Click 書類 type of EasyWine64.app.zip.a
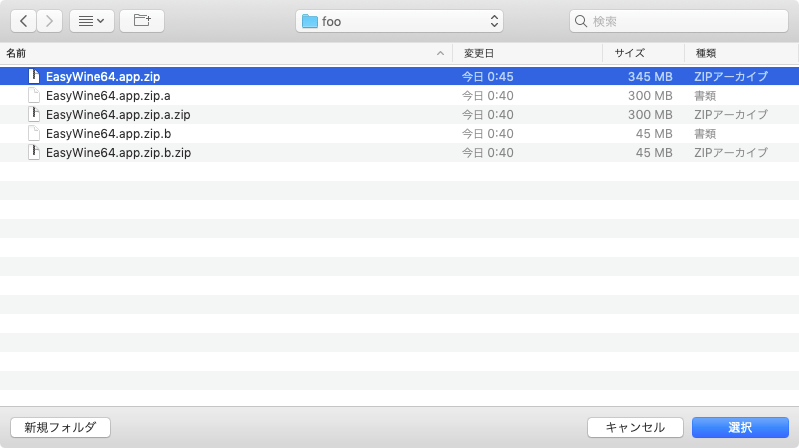The height and width of the screenshot is (448, 799). pos(705,95)
